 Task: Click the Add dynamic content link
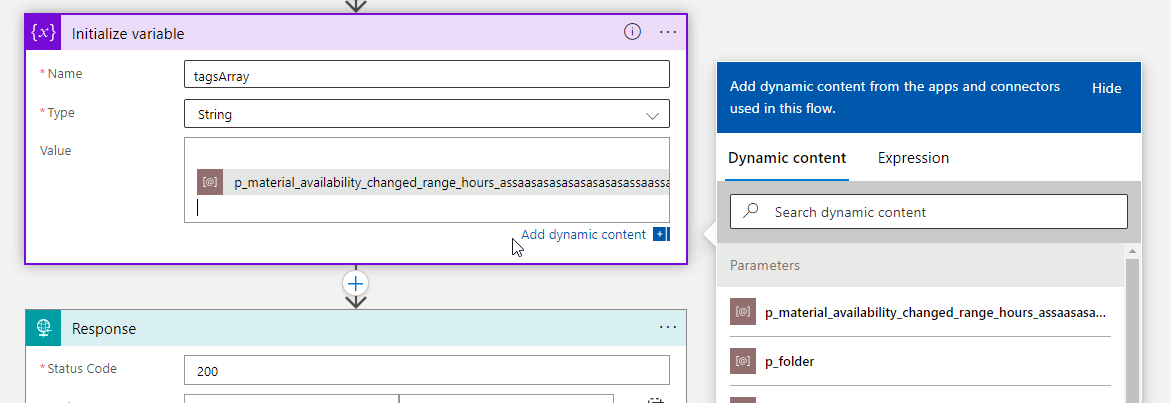583,234
